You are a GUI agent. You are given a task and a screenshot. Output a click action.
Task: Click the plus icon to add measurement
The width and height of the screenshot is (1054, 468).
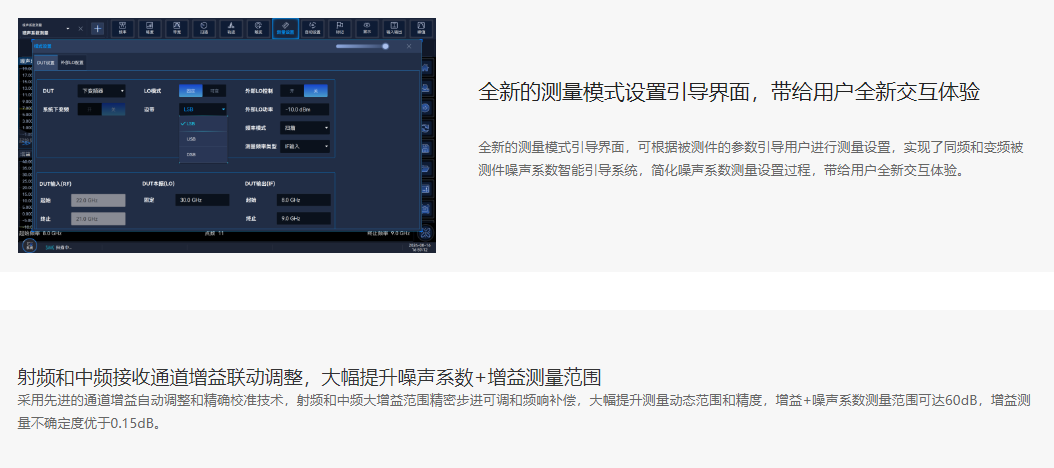point(97,28)
